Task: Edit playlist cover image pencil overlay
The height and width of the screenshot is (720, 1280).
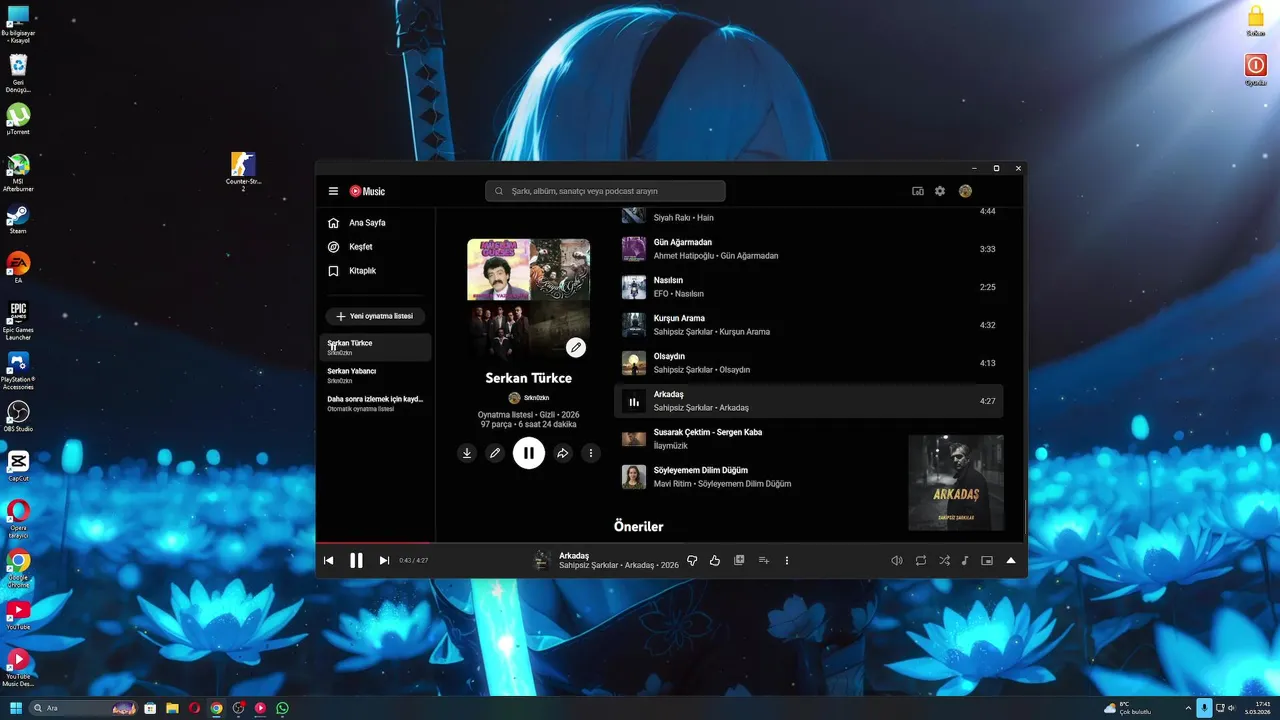Action: (x=576, y=347)
